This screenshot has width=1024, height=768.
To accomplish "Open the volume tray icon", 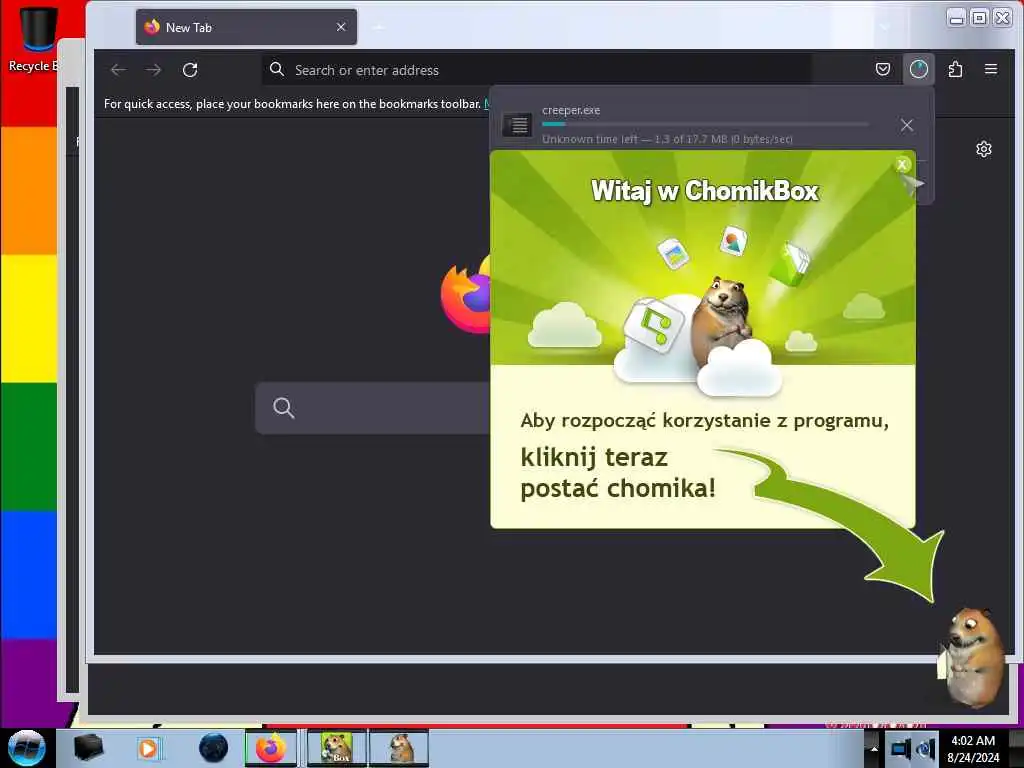I will tap(925, 749).
